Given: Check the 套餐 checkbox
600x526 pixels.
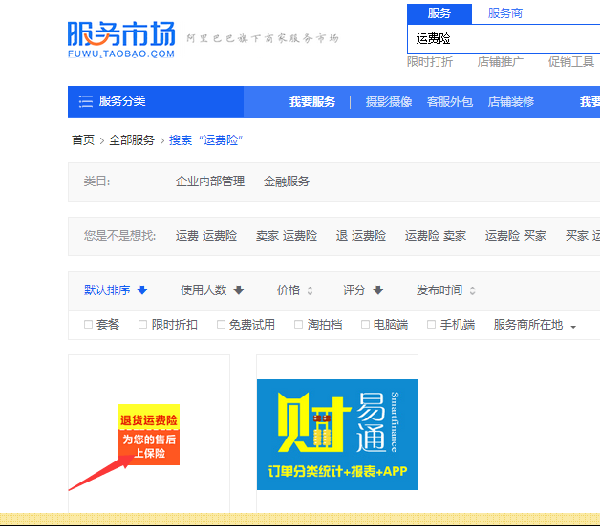Looking at the screenshot, I should pyautogui.click(x=88, y=325).
